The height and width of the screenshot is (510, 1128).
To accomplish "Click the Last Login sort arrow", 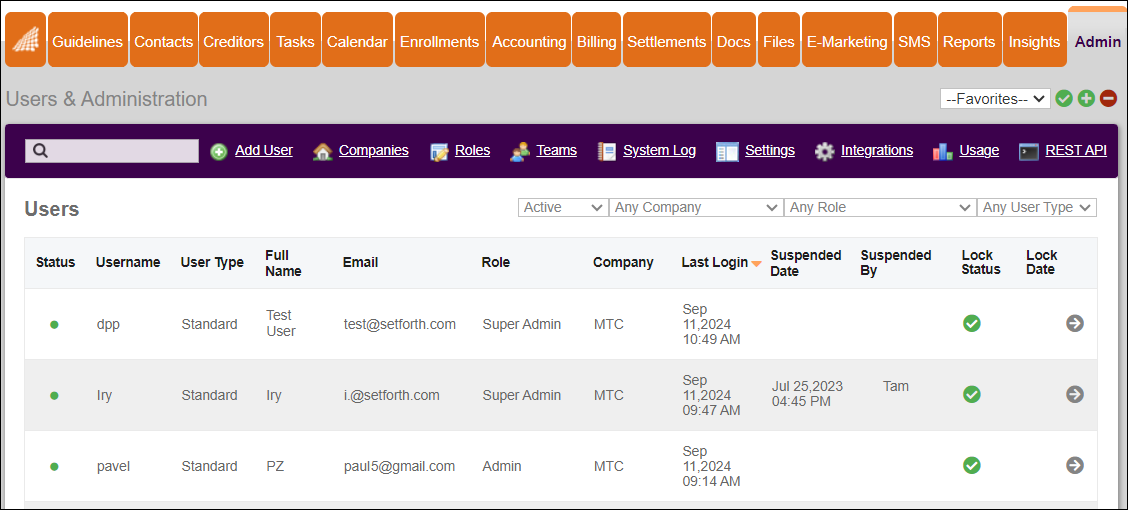I will [756, 264].
